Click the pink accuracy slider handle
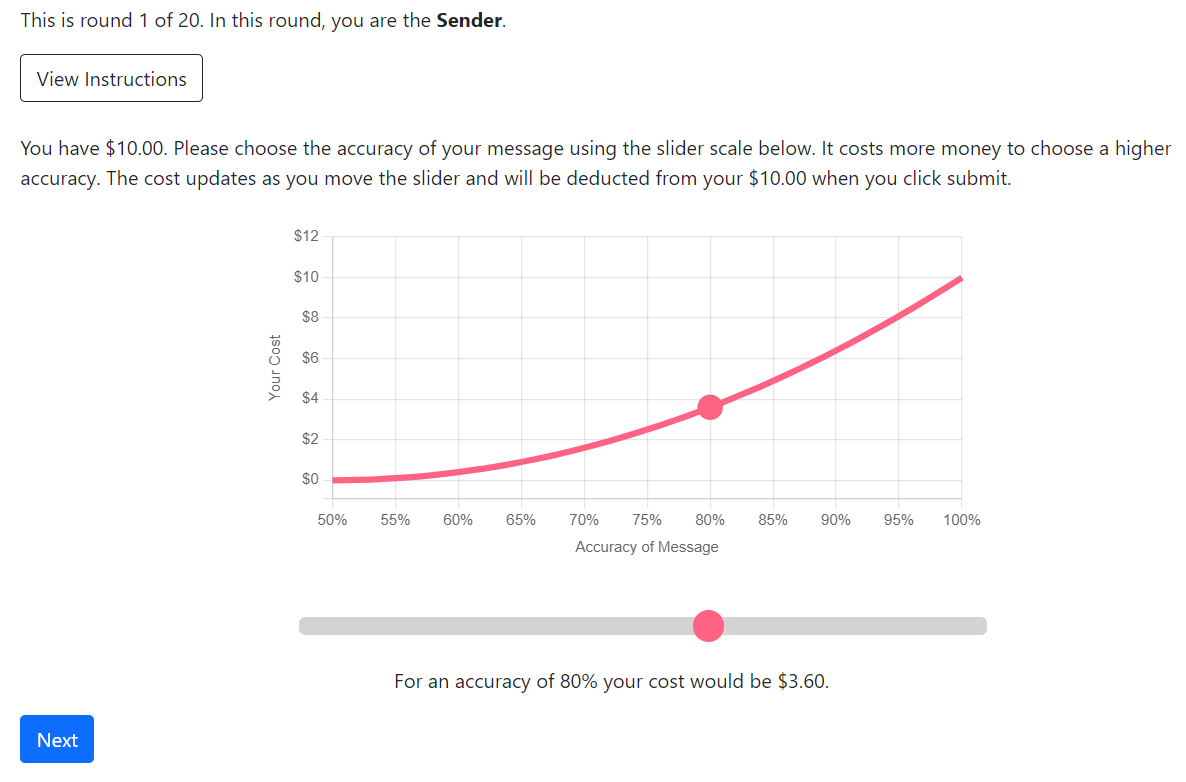This screenshot has width=1186, height=782. [x=708, y=626]
